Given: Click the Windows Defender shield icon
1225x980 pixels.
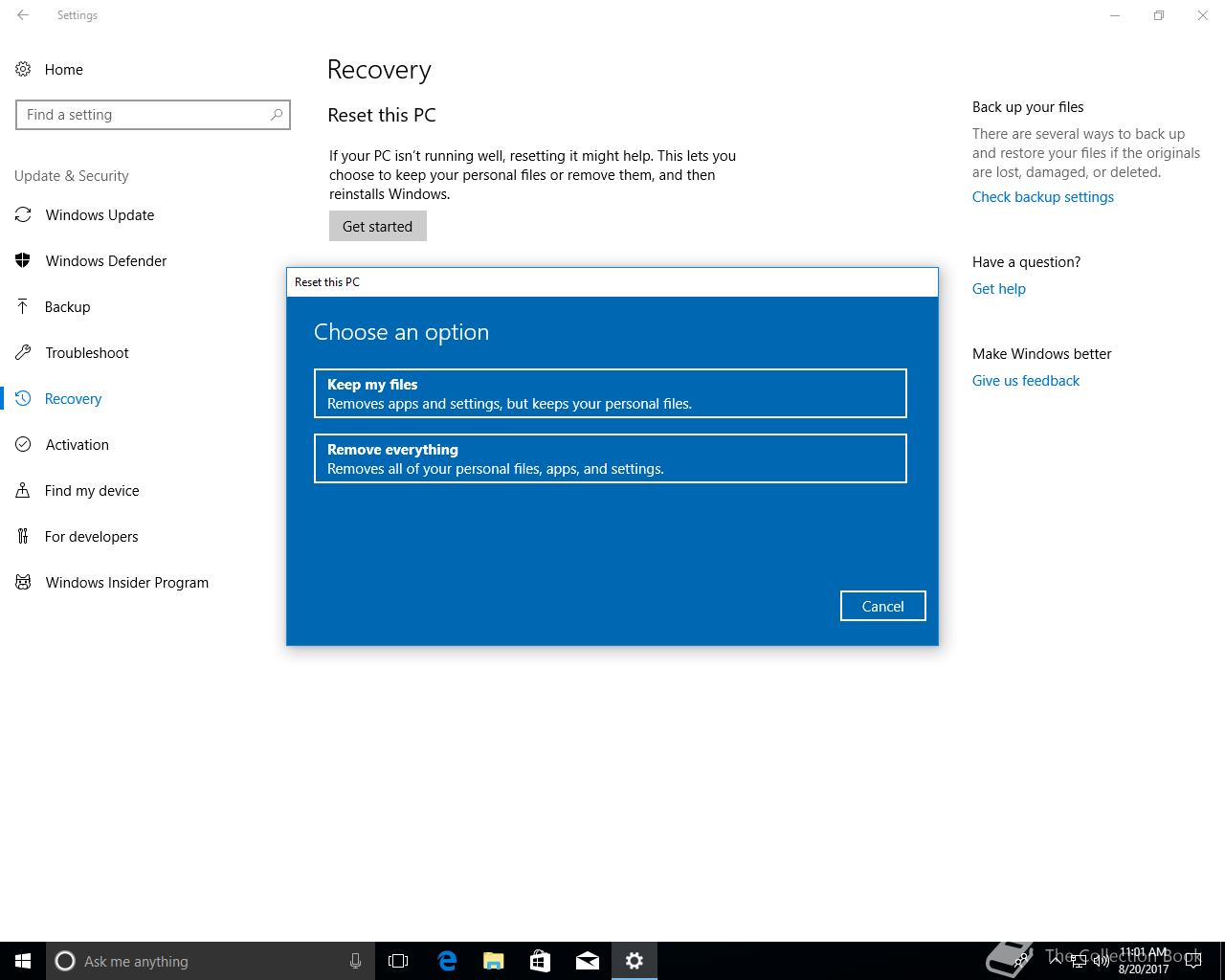Looking at the screenshot, I should 23,261.
